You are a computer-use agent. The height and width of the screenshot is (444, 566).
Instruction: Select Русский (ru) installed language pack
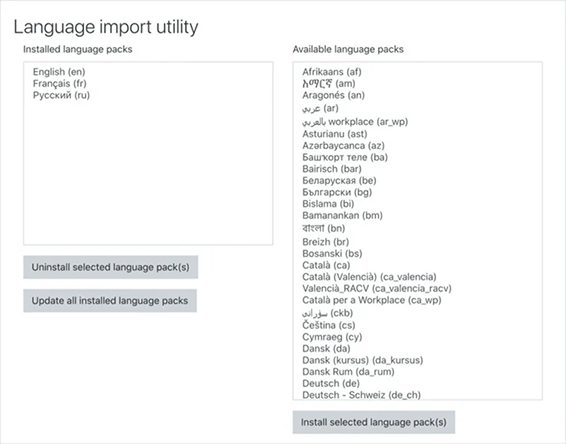click(61, 95)
